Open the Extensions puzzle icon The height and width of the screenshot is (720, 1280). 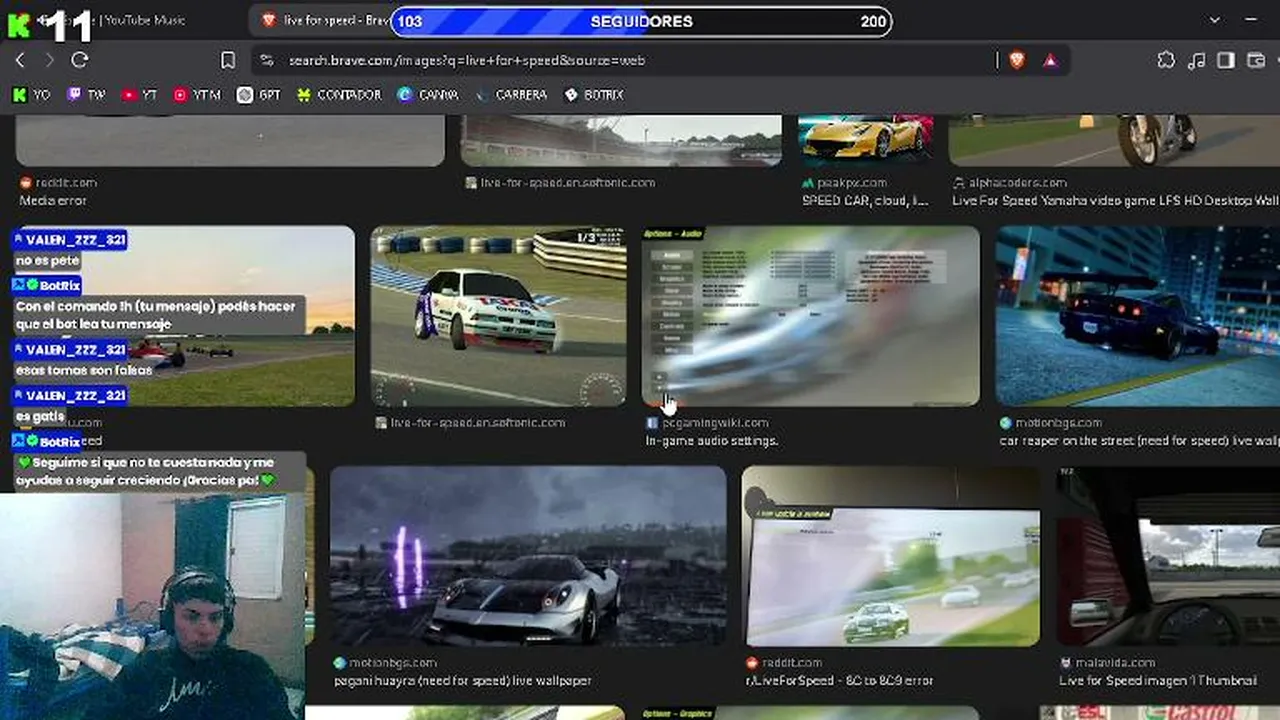click(1166, 60)
